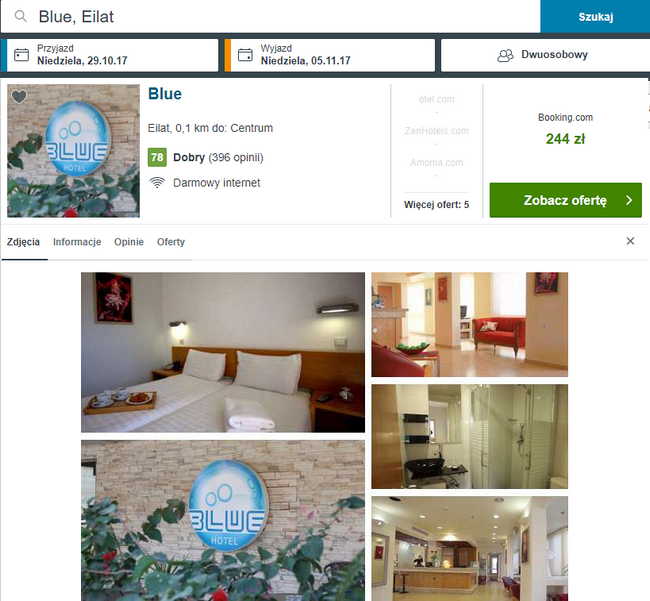Expand Więcej ofert: 5 link
This screenshot has height=601, width=650.
(x=437, y=205)
